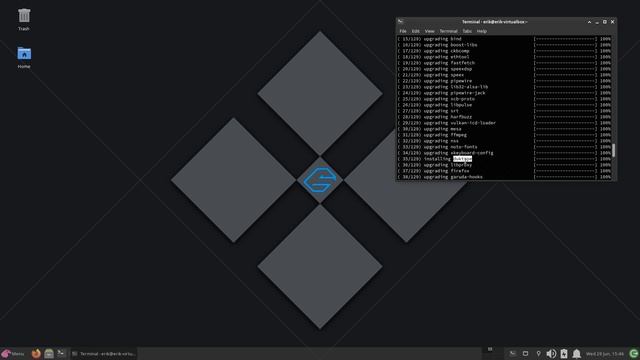
Task: Open the Home folder desktop icon
Action: point(24,57)
